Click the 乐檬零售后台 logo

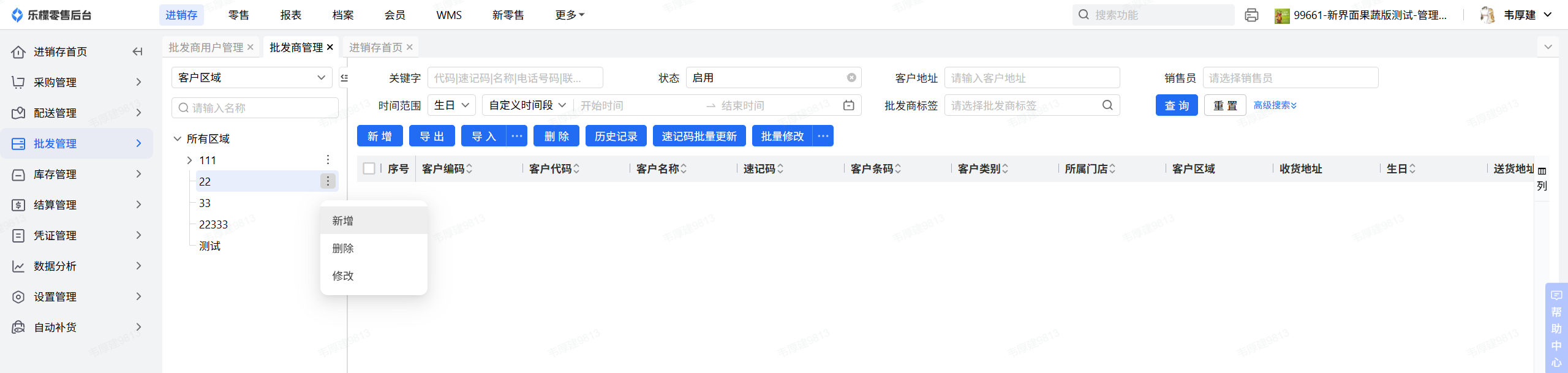pos(52,15)
